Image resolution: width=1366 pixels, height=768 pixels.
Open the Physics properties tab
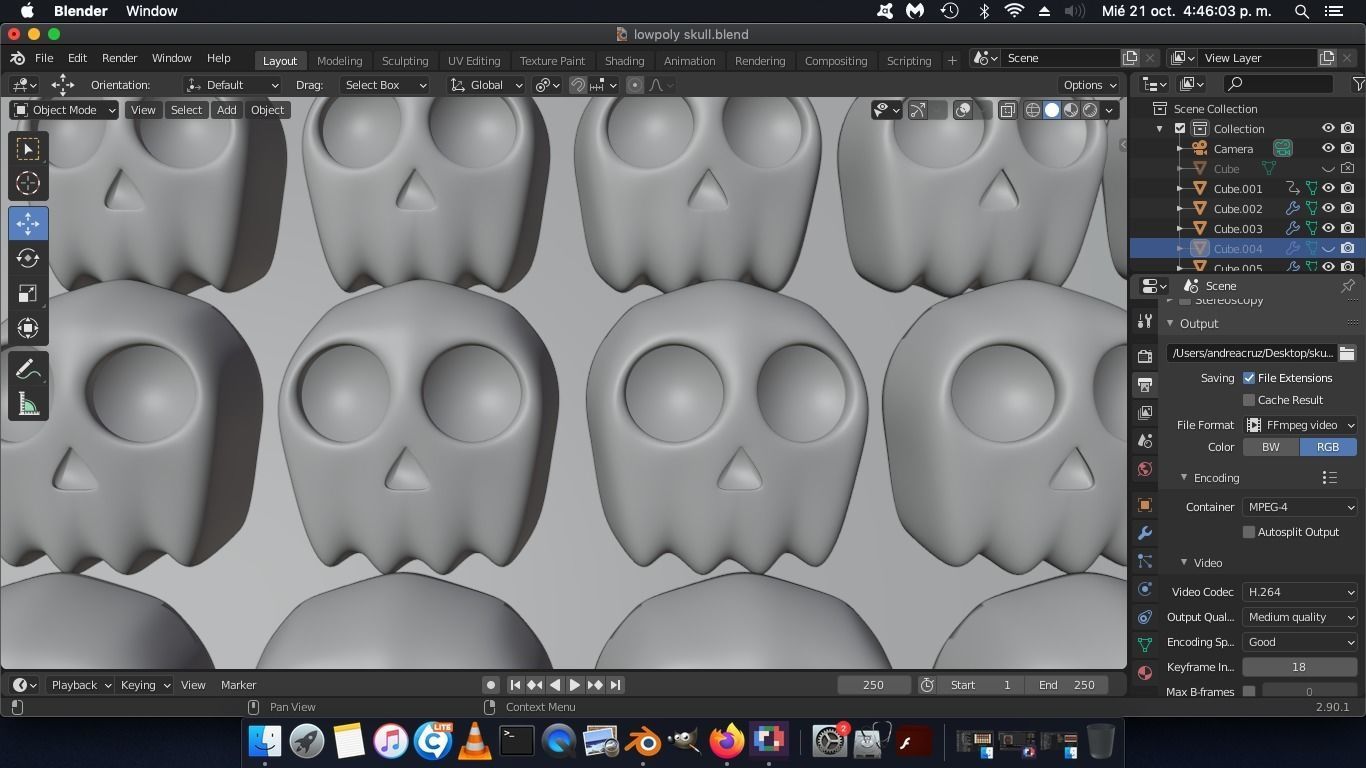(1145, 589)
